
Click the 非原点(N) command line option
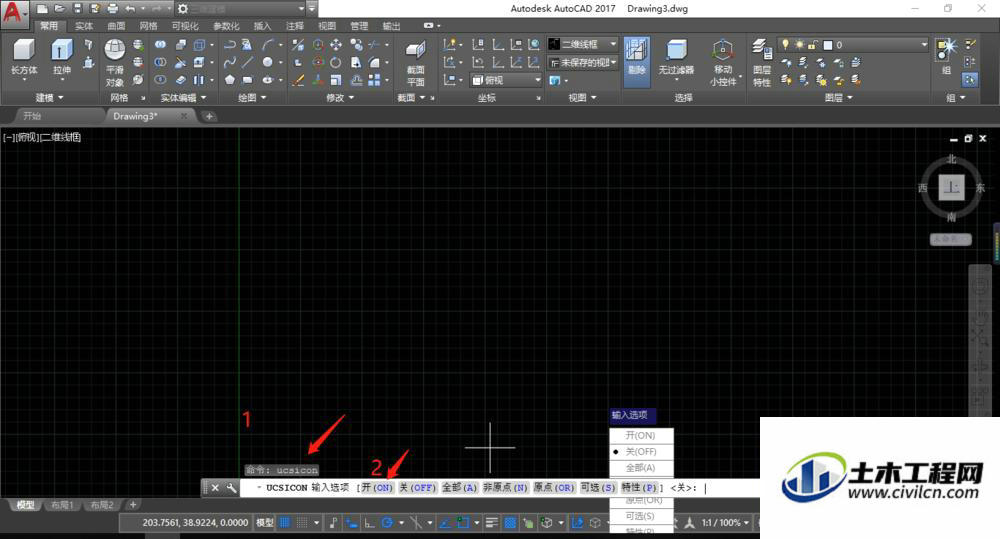click(506, 487)
